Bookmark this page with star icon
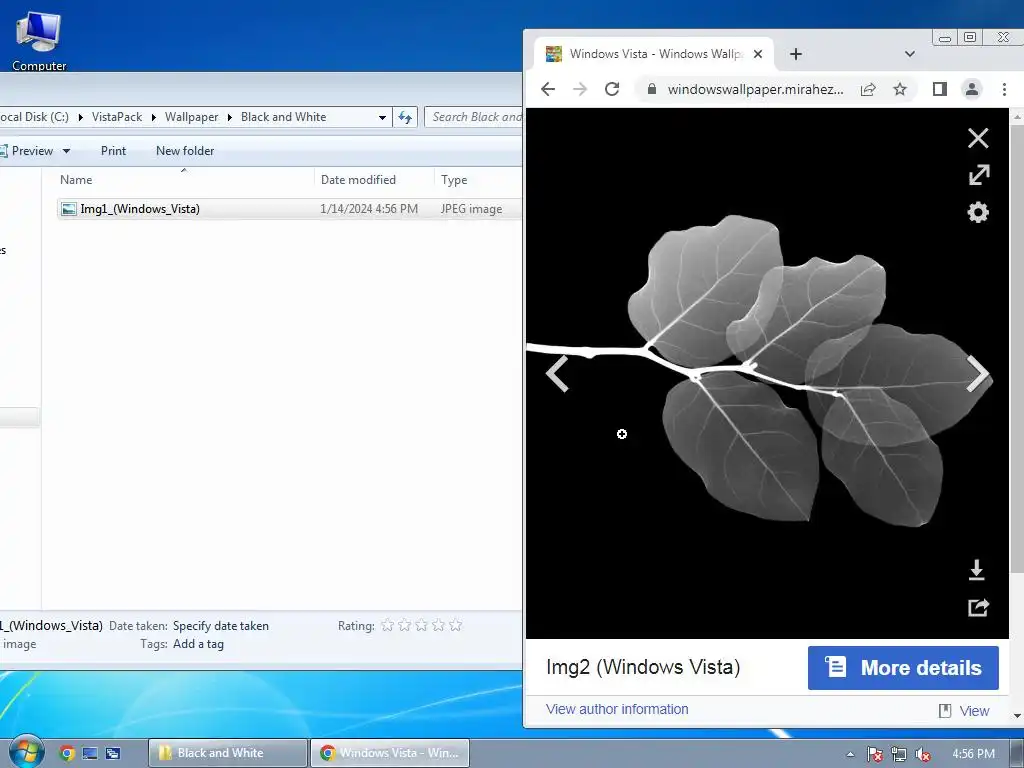 [x=900, y=89]
